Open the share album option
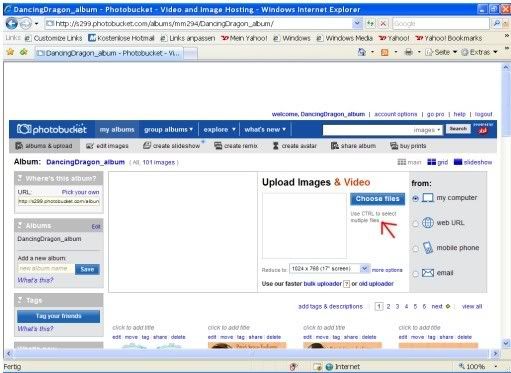Screen dimensions: 511x373 pyautogui.click(x=353, y=146)
